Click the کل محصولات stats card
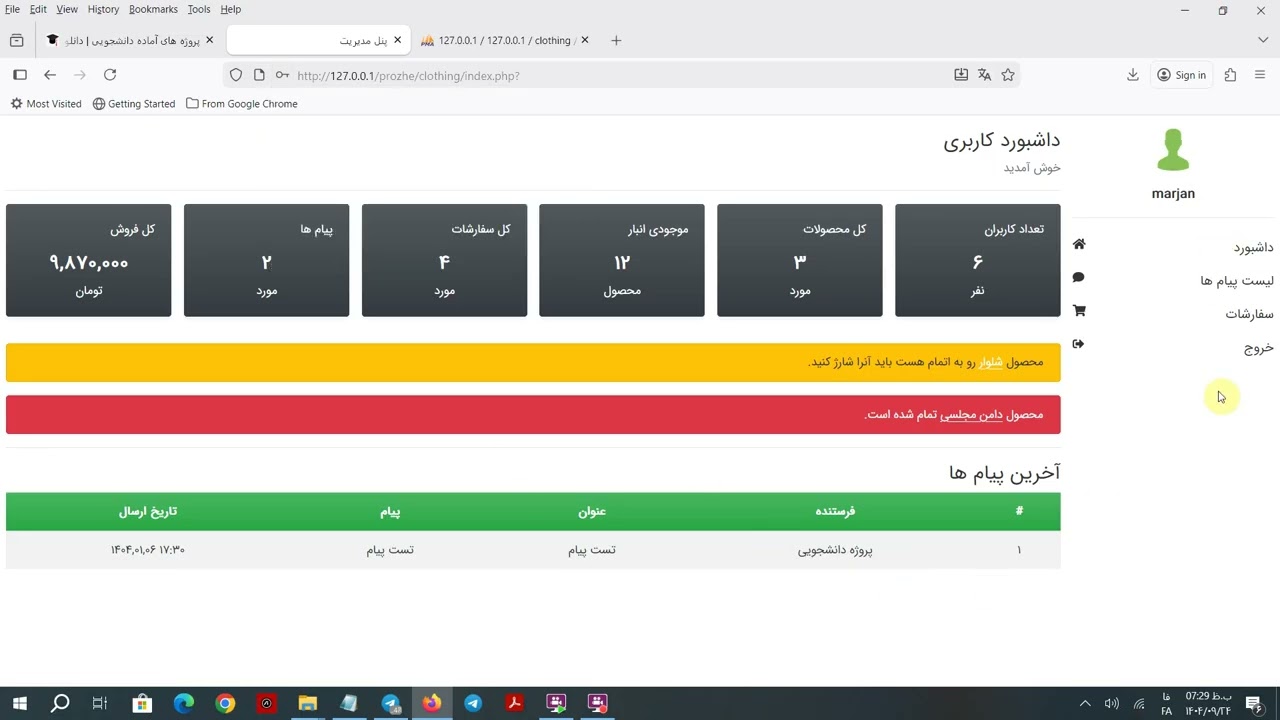The height and width of the screenshot is (720, 1280). (800, 260)
